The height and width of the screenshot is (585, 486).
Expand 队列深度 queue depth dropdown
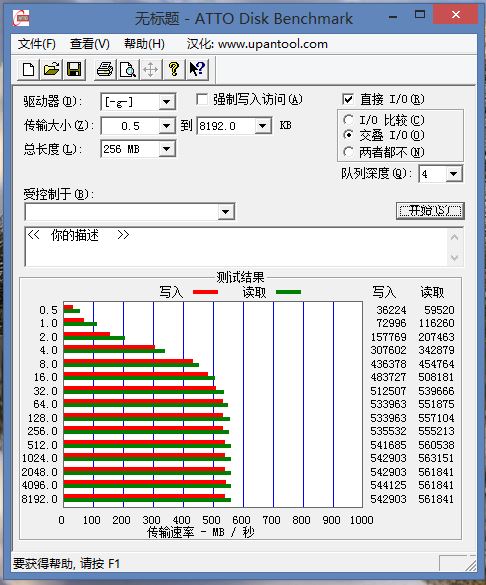pos(454,174)
